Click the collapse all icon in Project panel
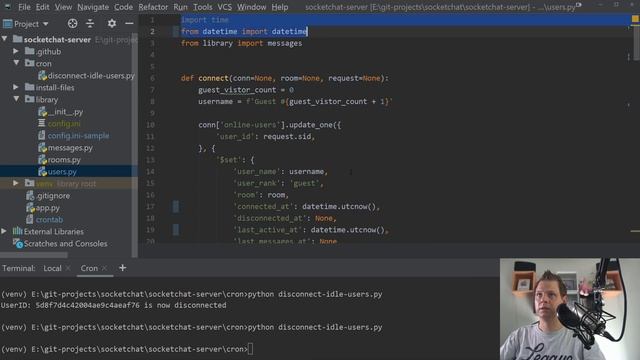 pos(90,24)
